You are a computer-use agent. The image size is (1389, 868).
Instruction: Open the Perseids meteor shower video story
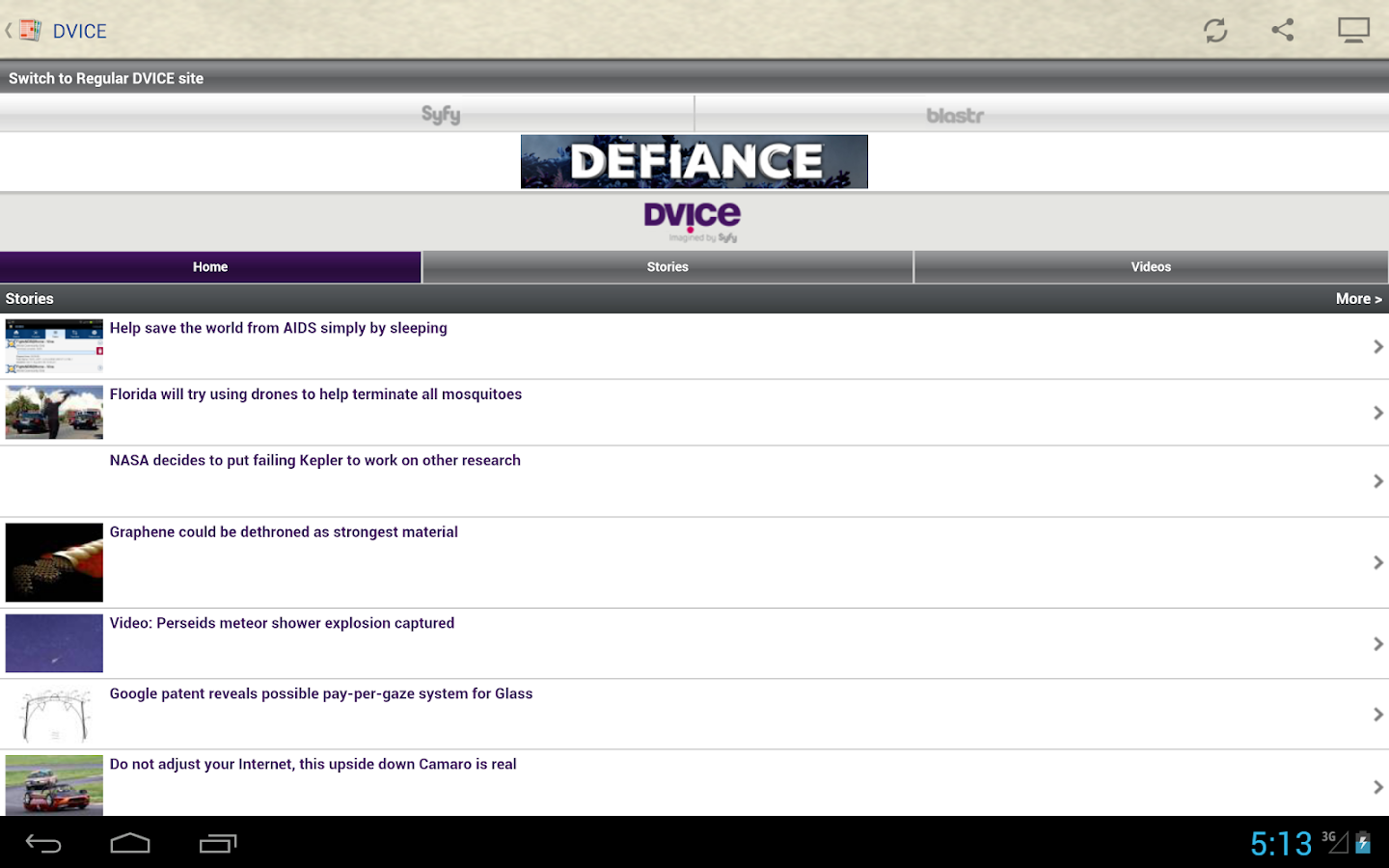click(x=282, y=624)
